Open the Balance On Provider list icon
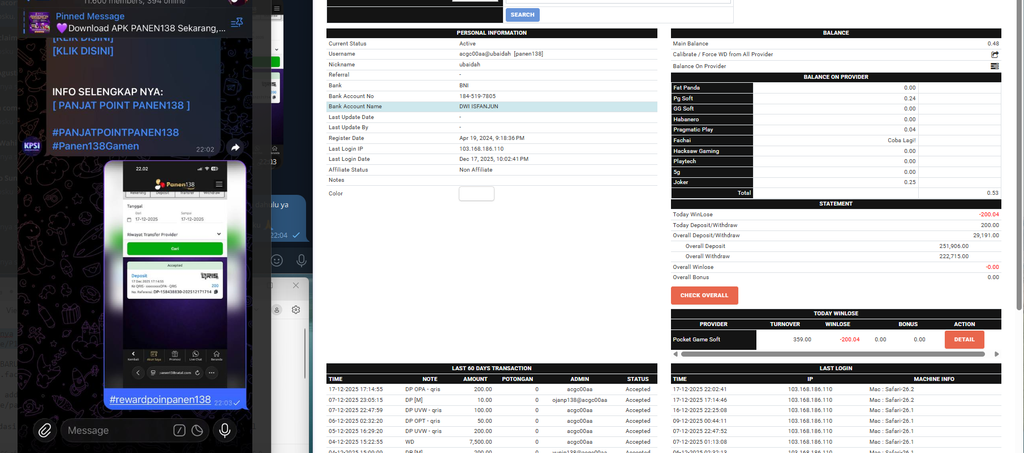 (995, 66)
